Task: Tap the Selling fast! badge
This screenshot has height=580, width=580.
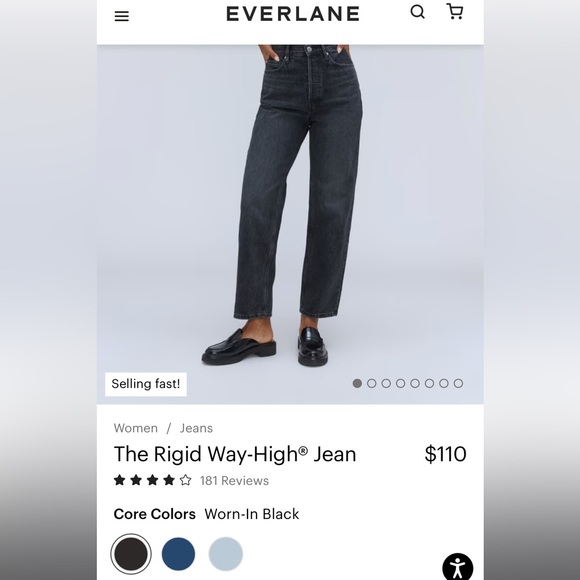Action: [x=146, y=384]
